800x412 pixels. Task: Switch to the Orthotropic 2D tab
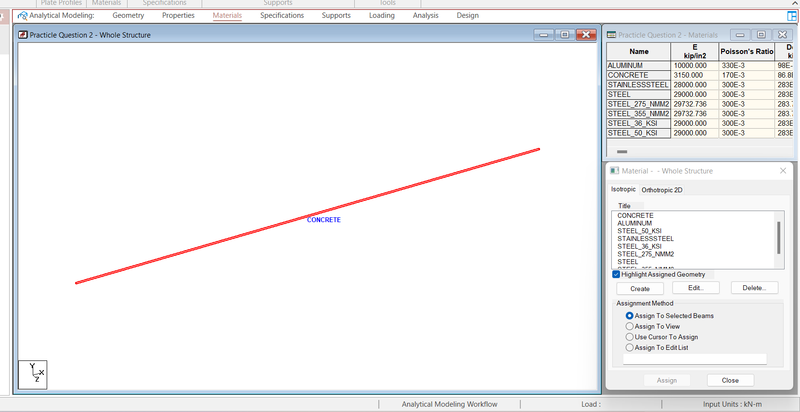point(662,190)
